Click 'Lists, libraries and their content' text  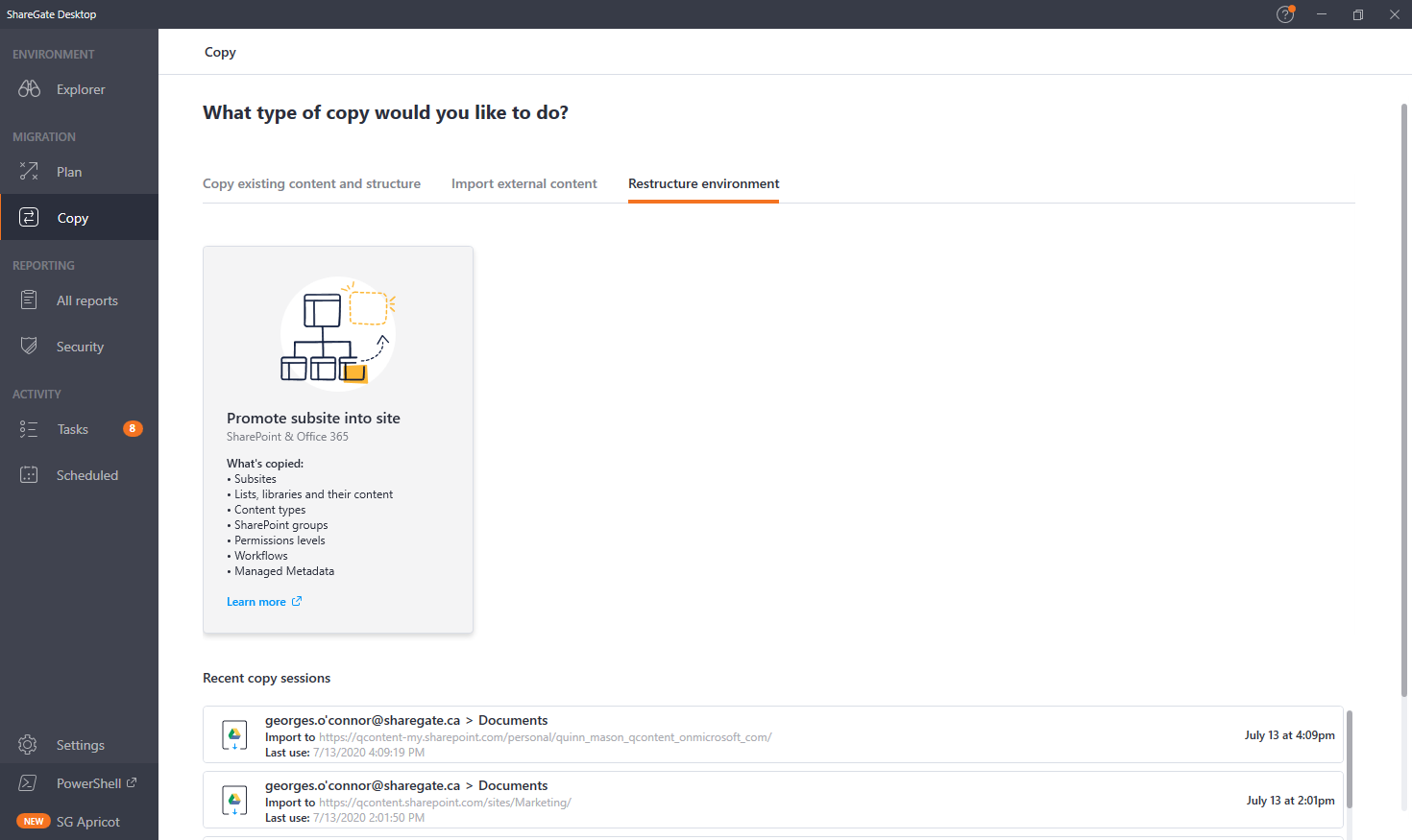point(313,494)
